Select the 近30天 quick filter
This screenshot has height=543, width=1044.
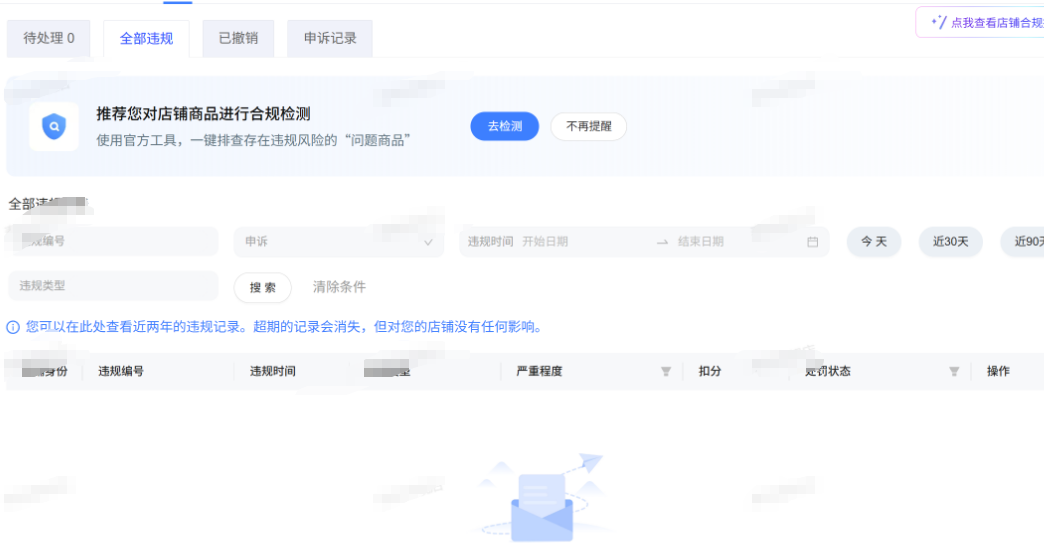(x=950, y=242)
